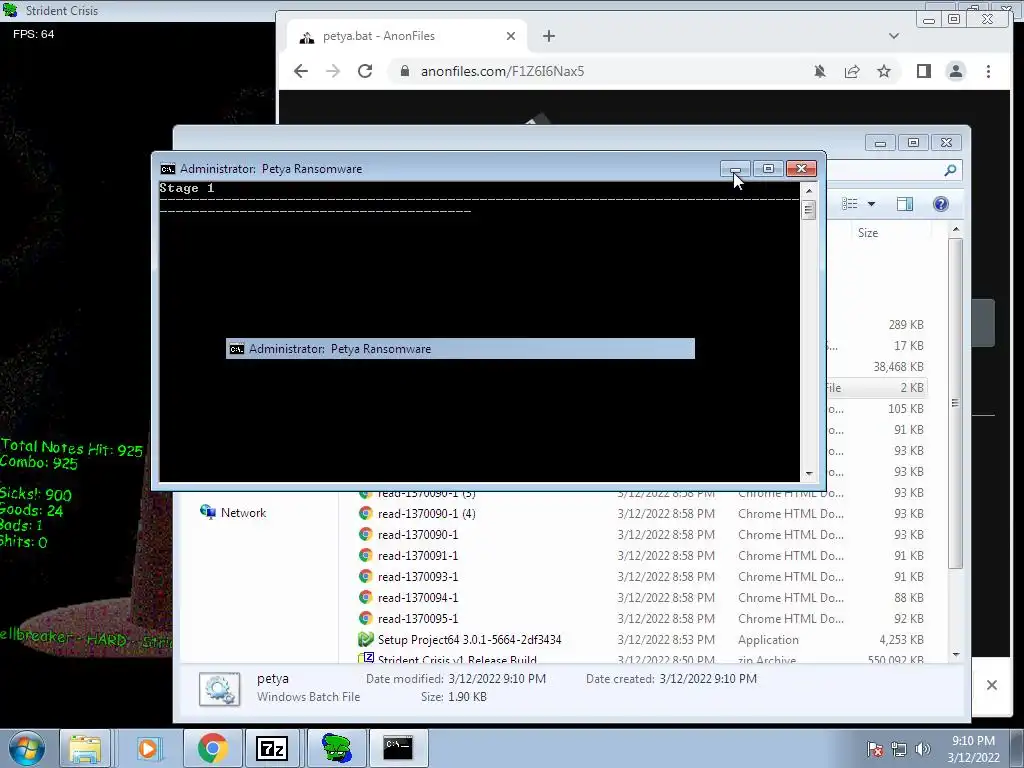Image resolution: width=1024 pixels, height=768 pixels.
Task: Click command prompt scroll down arrow
Action: 808,473
